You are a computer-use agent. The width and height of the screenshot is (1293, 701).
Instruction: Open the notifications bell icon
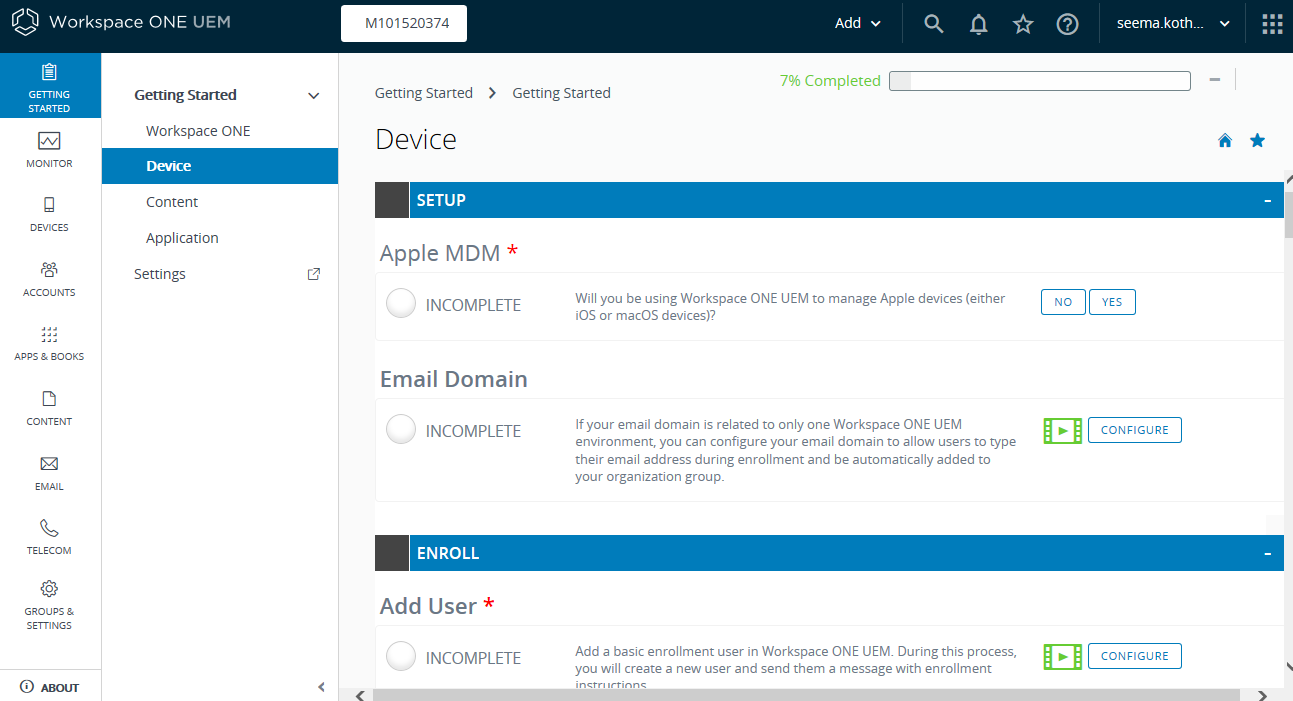click(x=979, y=24)
